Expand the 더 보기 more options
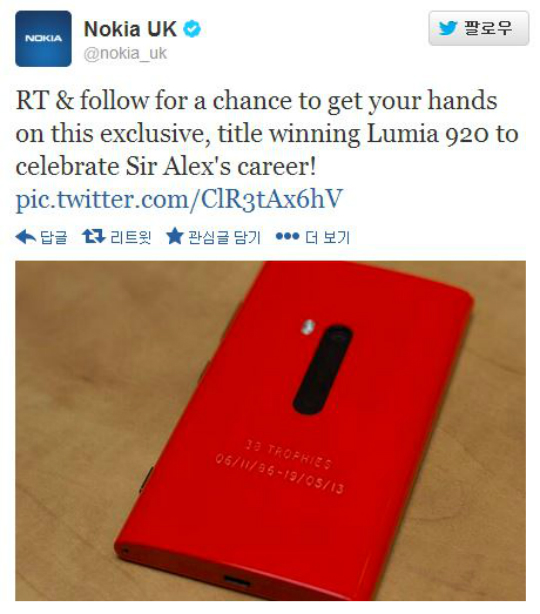The height and width of the screenshot is (614, 540). 327,237
